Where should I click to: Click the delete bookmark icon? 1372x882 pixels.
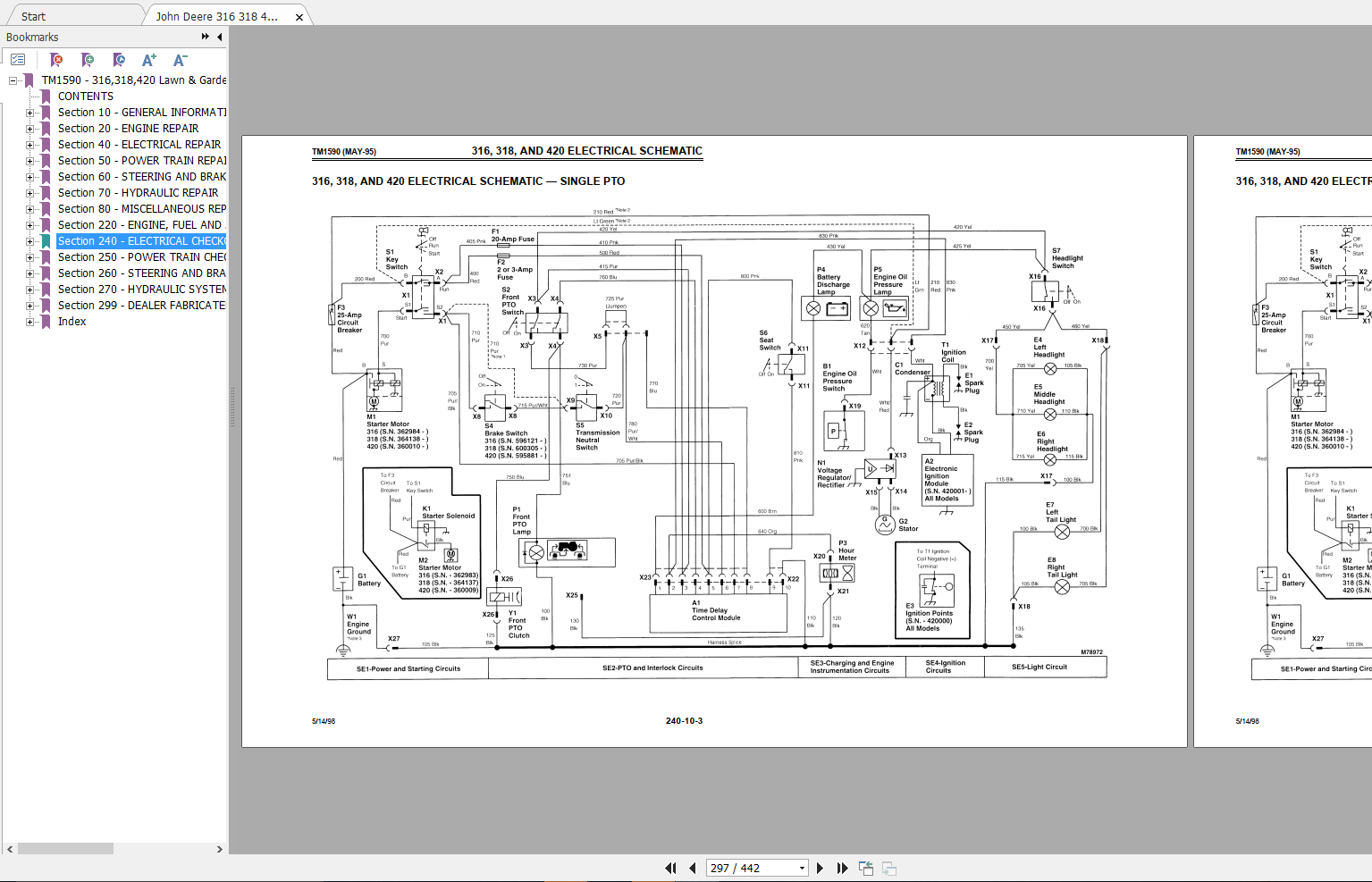(56, 60)
